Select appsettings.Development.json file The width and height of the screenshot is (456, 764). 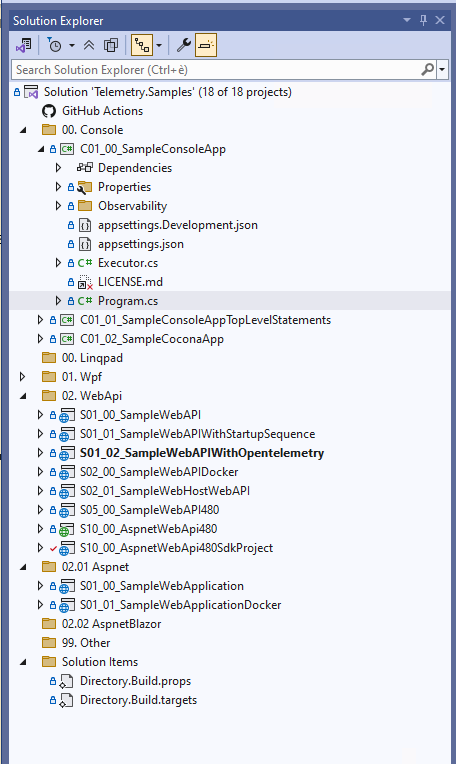tap(178, 225)
